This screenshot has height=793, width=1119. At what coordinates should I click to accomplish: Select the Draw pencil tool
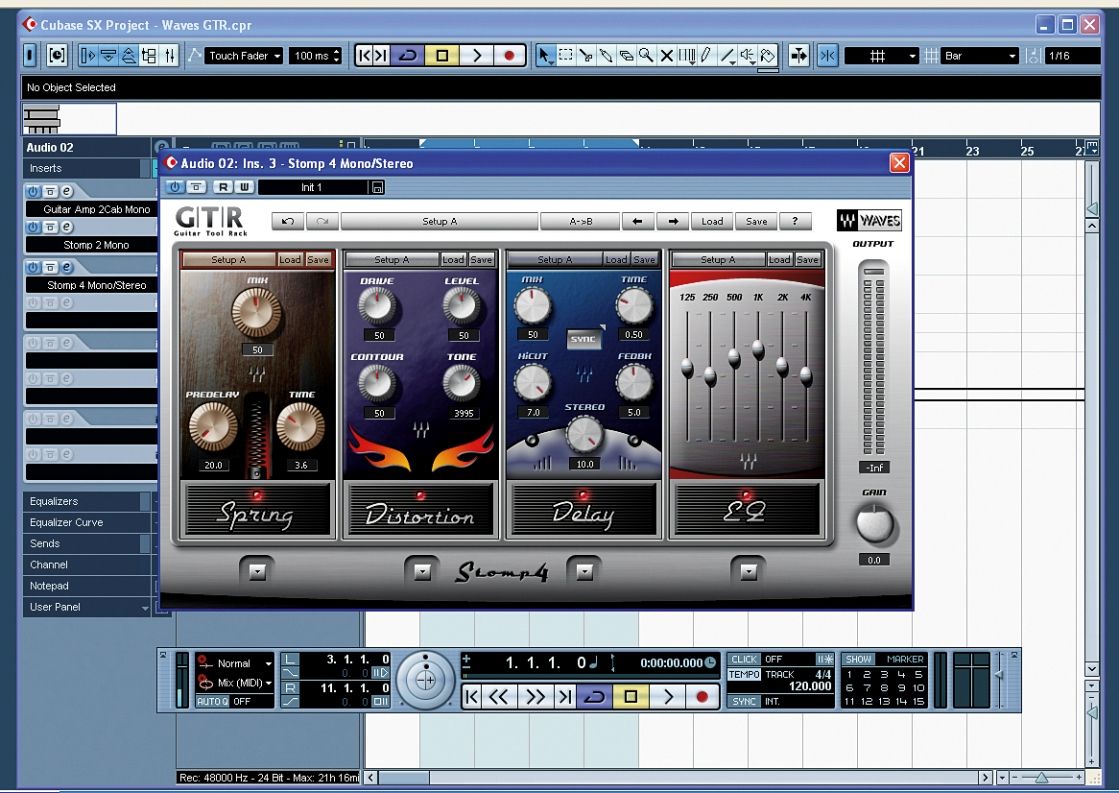pos(707,56)
